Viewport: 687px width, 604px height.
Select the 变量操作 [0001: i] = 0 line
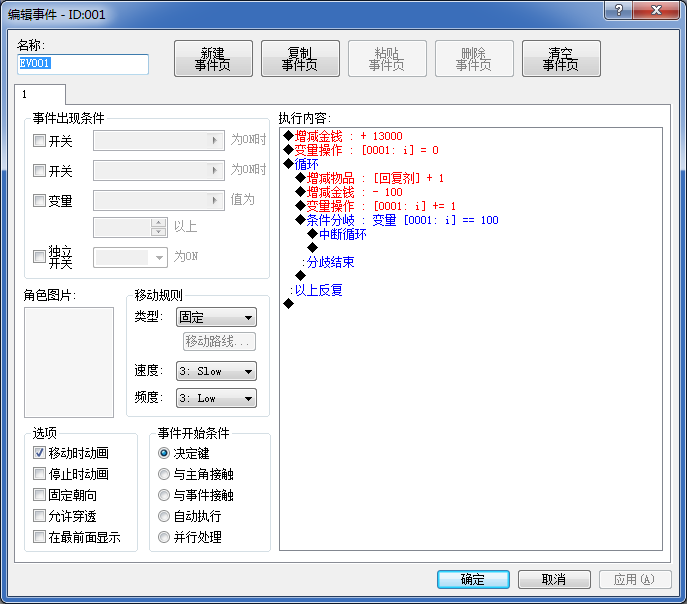pos(361,150)
